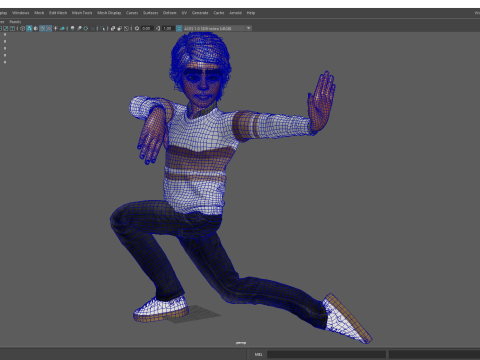Open the Help menu
This screenshot has height=360, width=480.
point(251,13)
